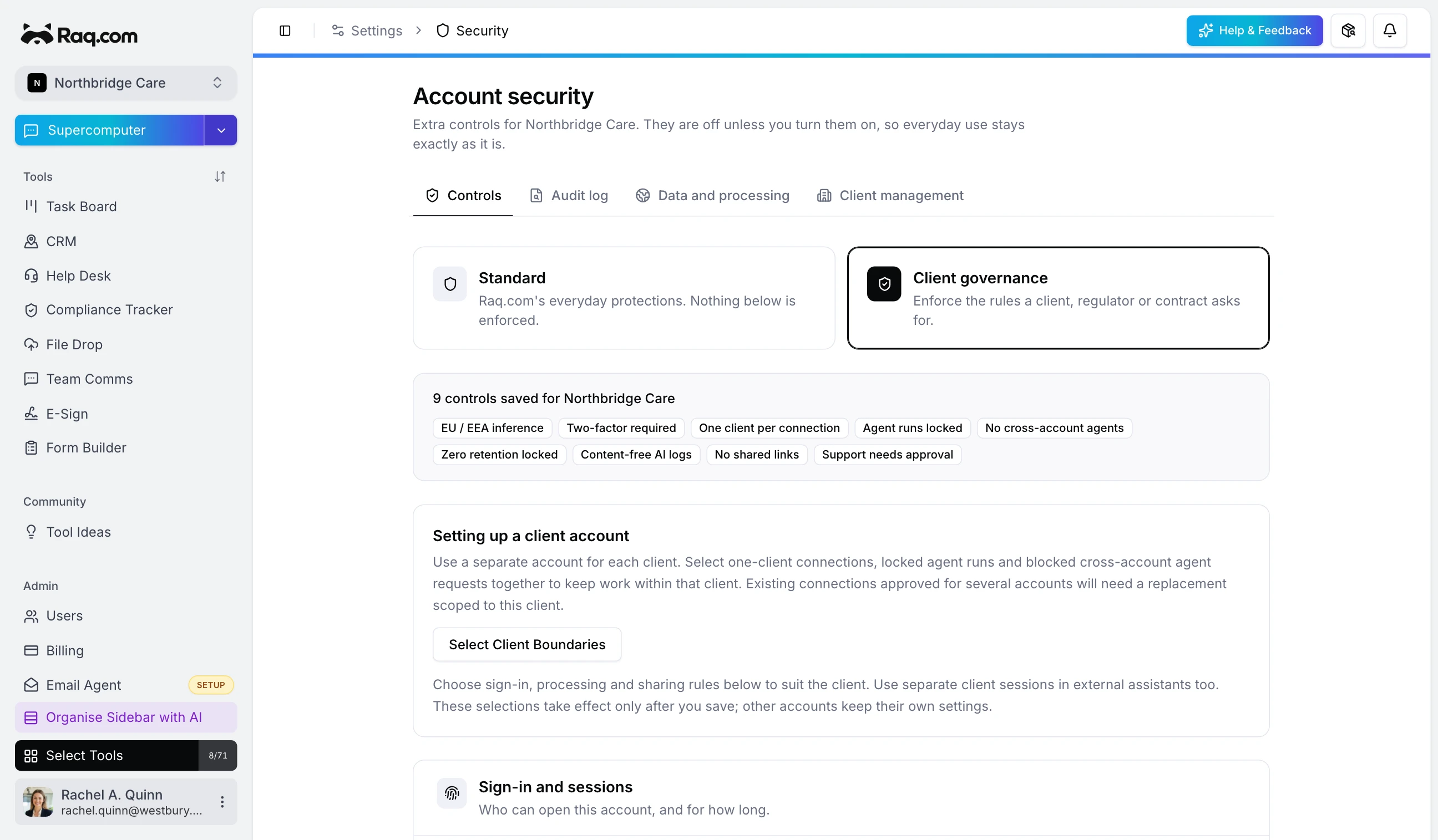Screen dimensions: 1438x840
Task: Open the notifications bell
Action: [1390, 31]
